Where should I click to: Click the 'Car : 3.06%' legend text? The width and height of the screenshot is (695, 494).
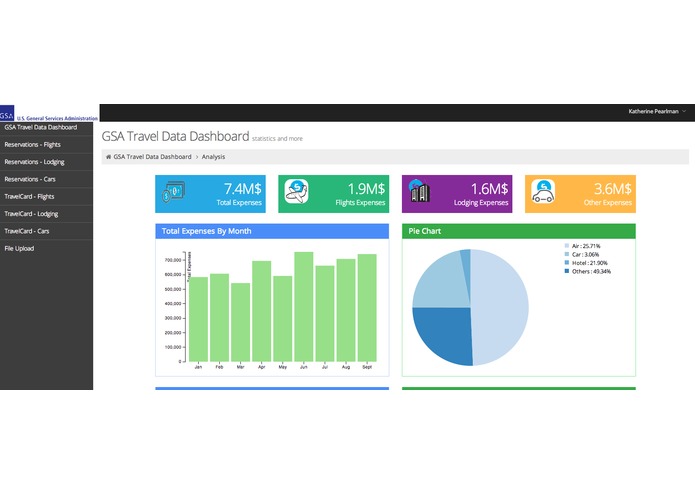(x=586, y=254)
